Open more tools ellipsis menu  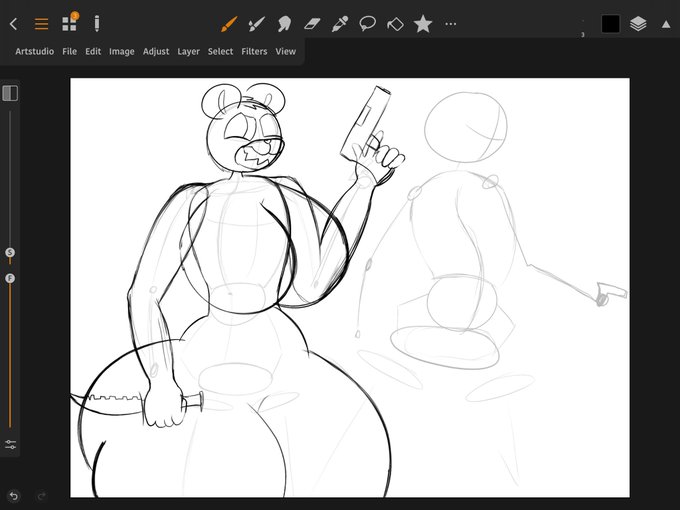[x=451, y=24]
